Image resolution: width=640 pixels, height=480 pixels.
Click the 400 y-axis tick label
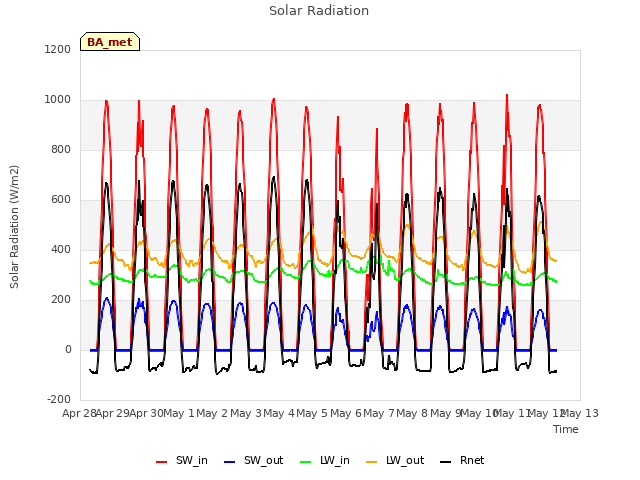click(61, 249)
